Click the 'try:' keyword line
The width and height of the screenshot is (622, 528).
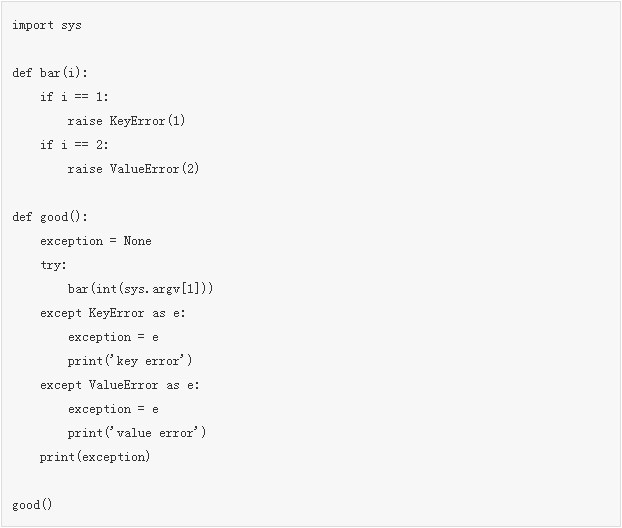pos(53,265)
